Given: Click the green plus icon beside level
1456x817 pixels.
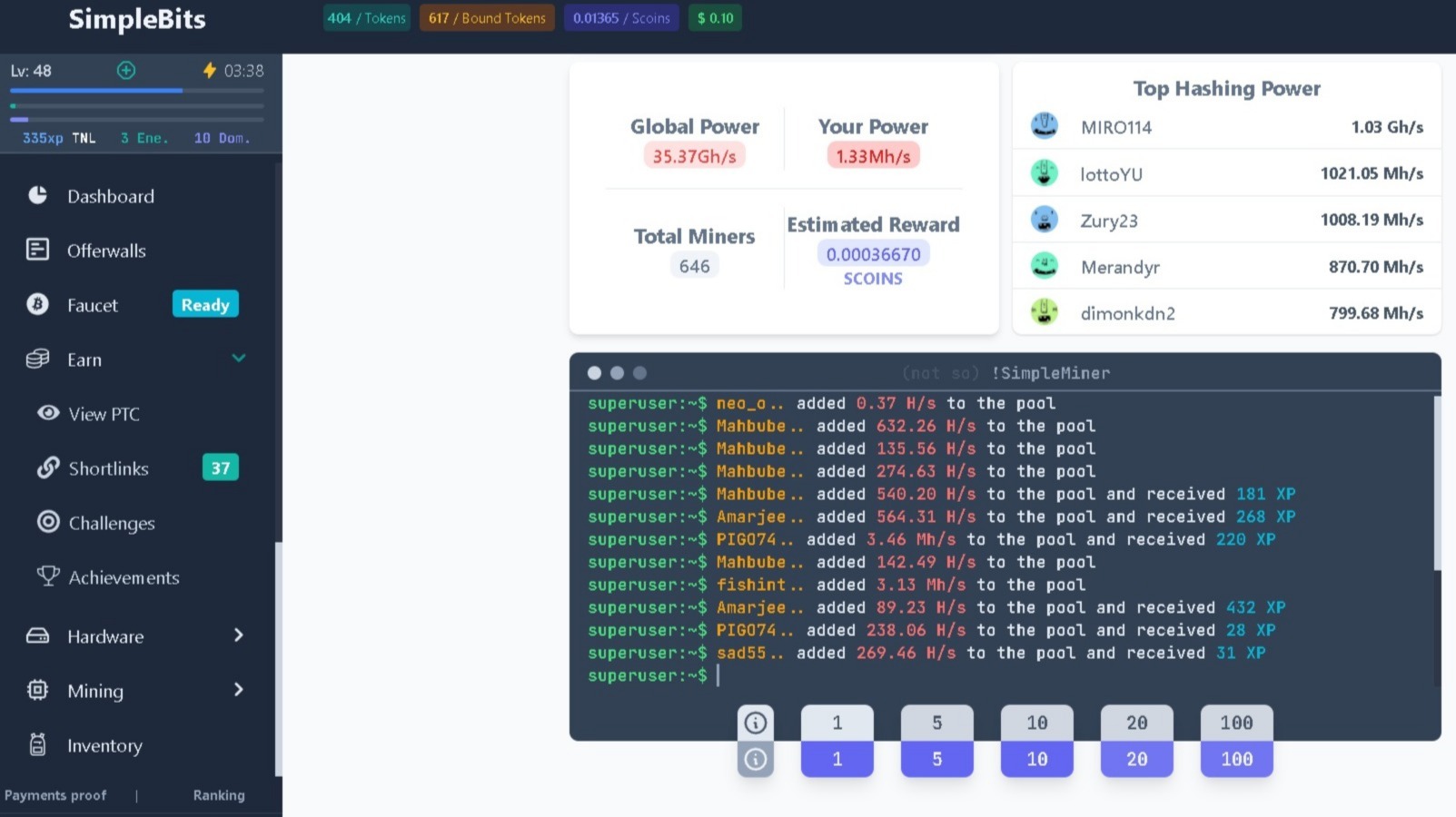Looking at the screenshot, I should click(126, 71).
